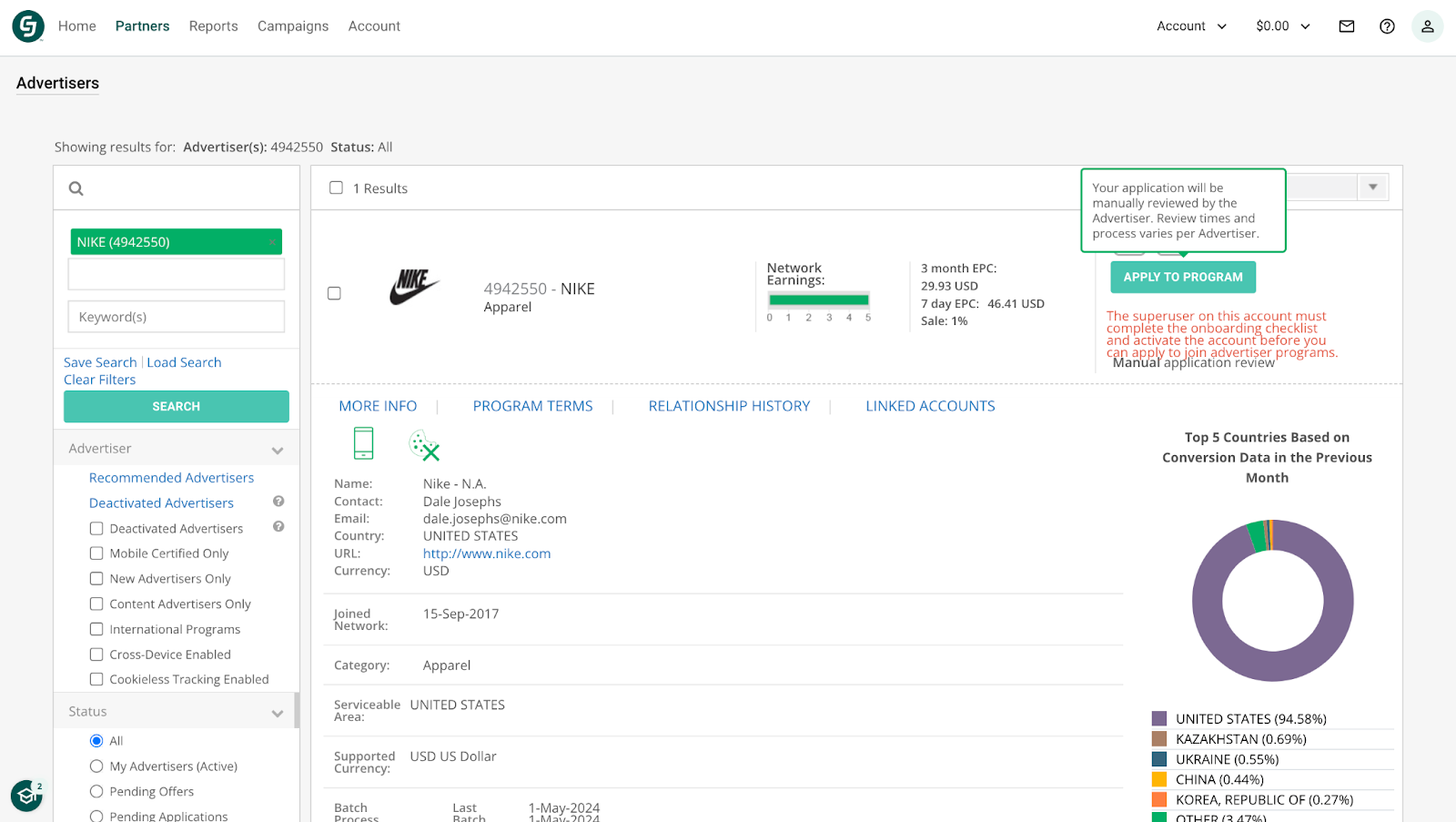This screenshot has width=1456, height=822.
Task: Click the Nike swoosh logo
Action: (414, 287)
